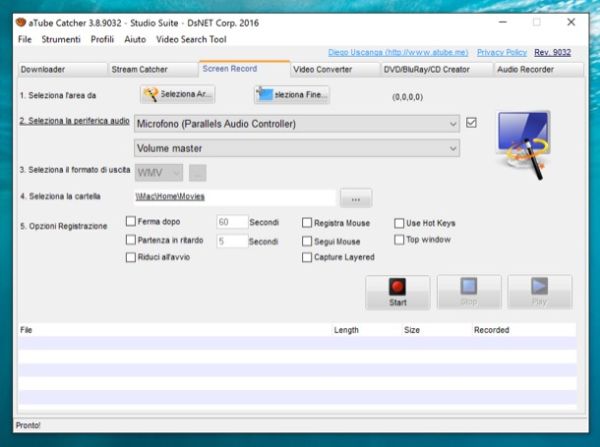Uncheck the audio device checkbox
600x447 pixels.
click(472, 123)
